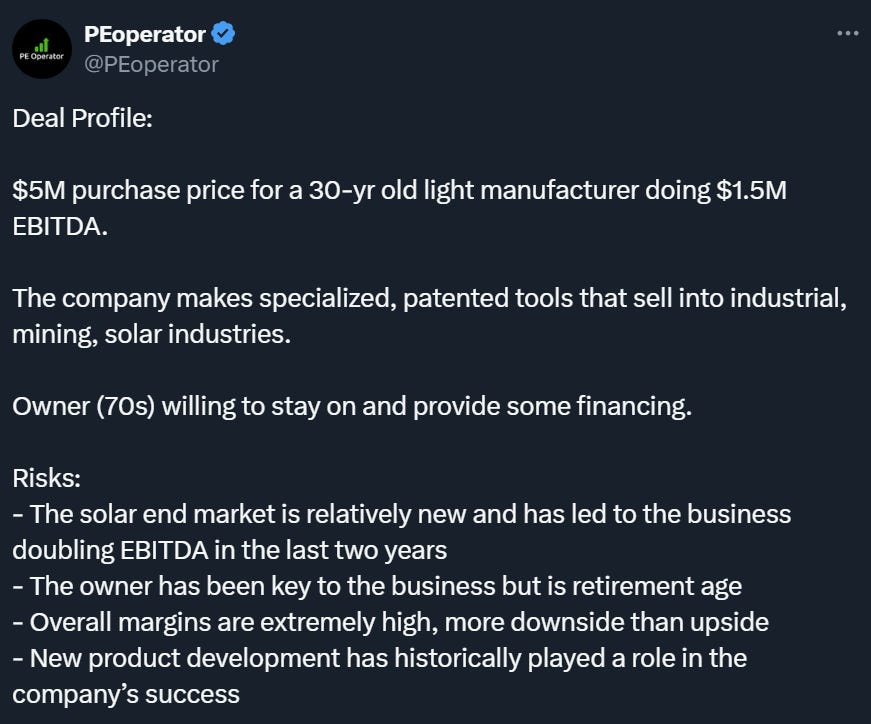The height and width of the screenshot is (724, 871).
Task: Click the blue verified checkmark badge
Action: [223, 34]
